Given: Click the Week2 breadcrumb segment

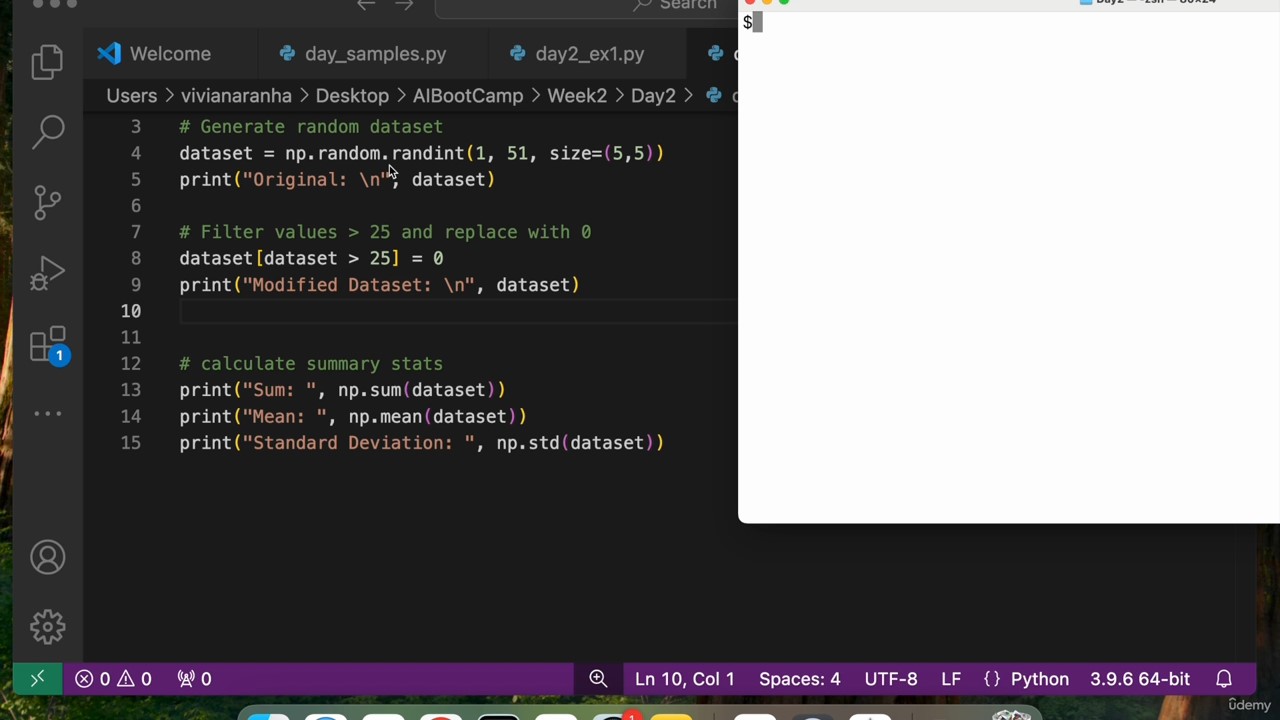Looking at the screenshot, I should coord(577,96).
